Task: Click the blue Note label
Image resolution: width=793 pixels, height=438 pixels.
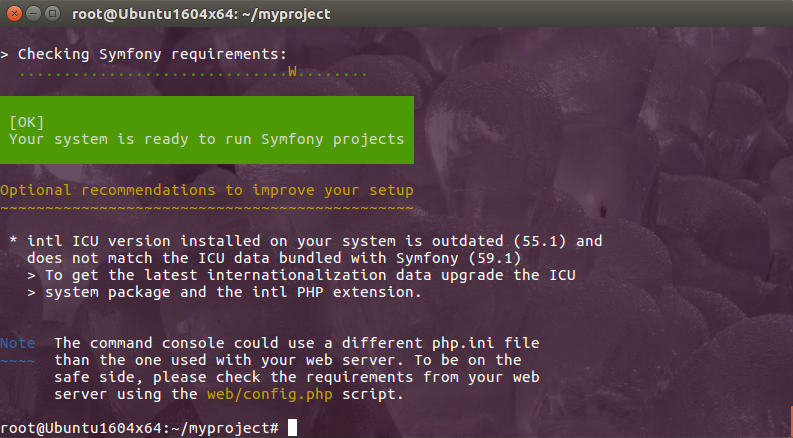Action: pos(18,343)
